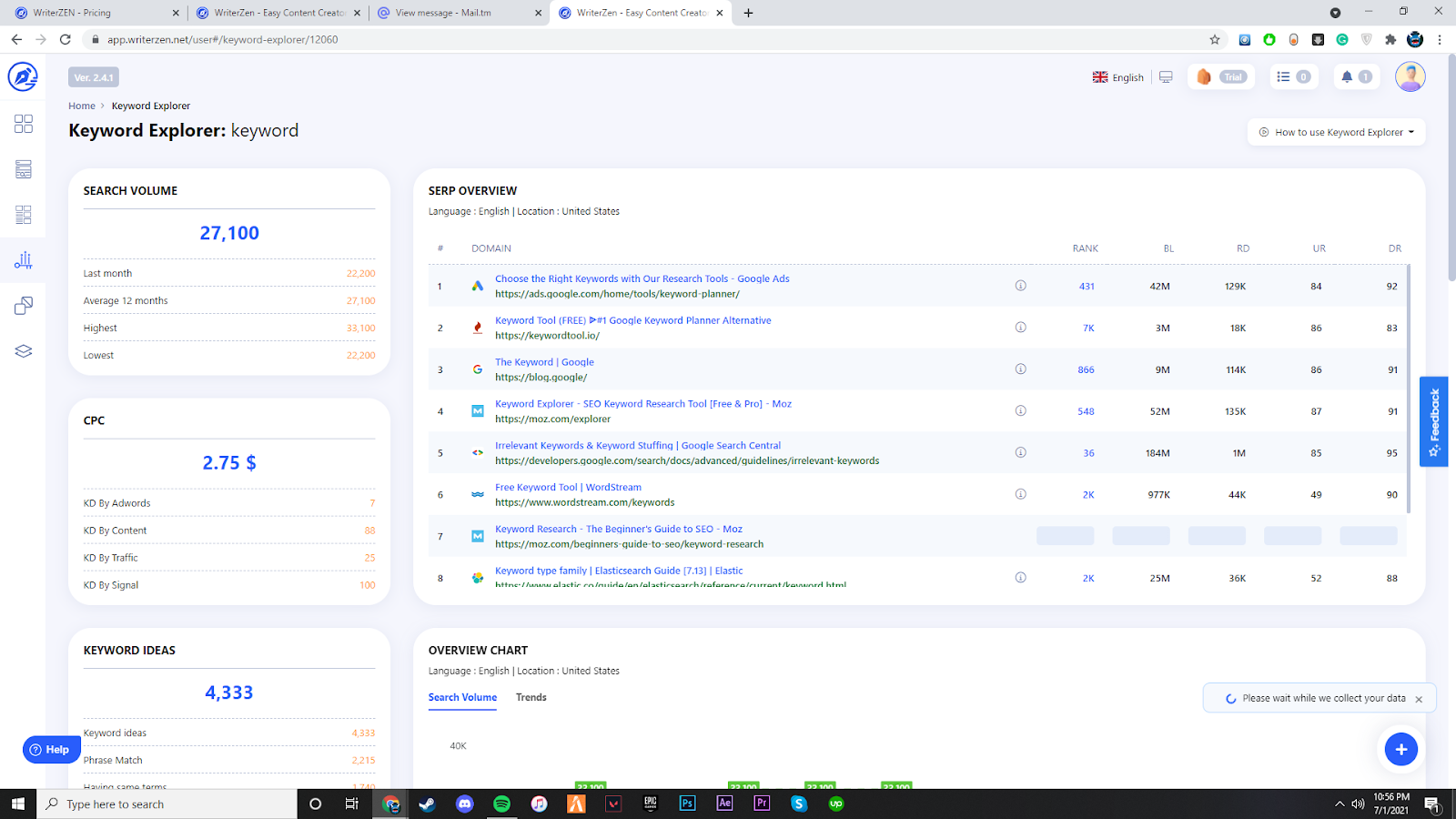Click the blue plus floating button
Image resolution: width=1456 pixels, height=819 pixels.
click(x=1401, y=749)
